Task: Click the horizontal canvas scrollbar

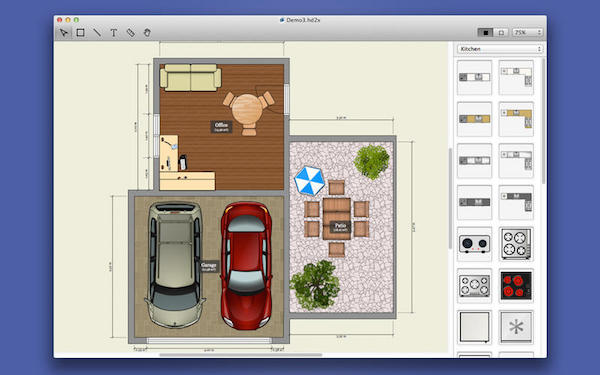Action: point(241,355)
